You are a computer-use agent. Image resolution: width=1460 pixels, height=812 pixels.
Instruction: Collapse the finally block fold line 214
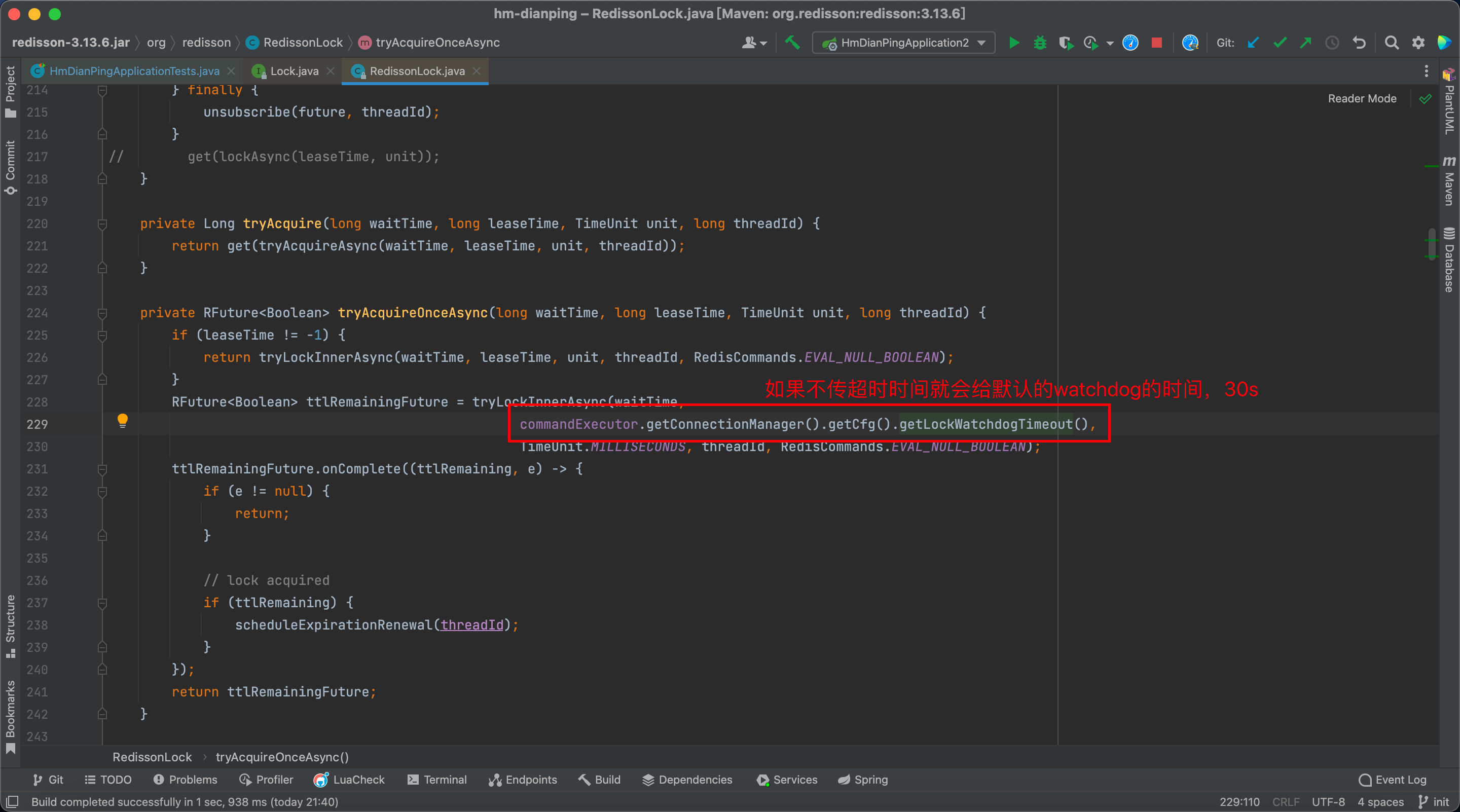(x=102, y=91)
